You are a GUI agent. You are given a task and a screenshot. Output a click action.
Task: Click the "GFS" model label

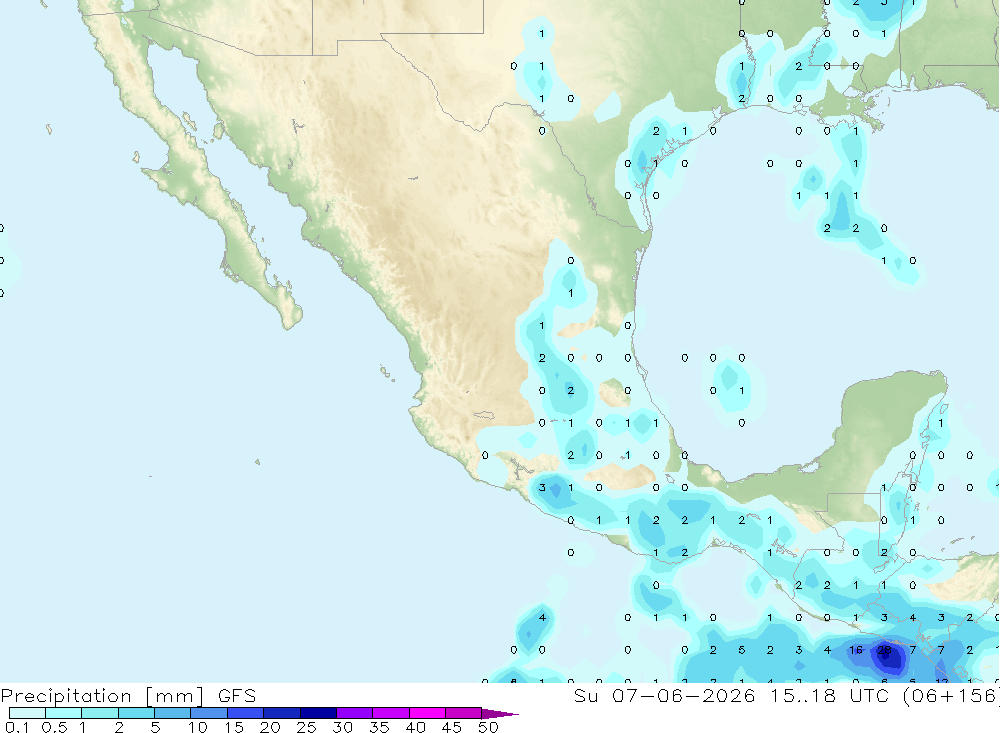pyautogui.click(x=237, y=695)
